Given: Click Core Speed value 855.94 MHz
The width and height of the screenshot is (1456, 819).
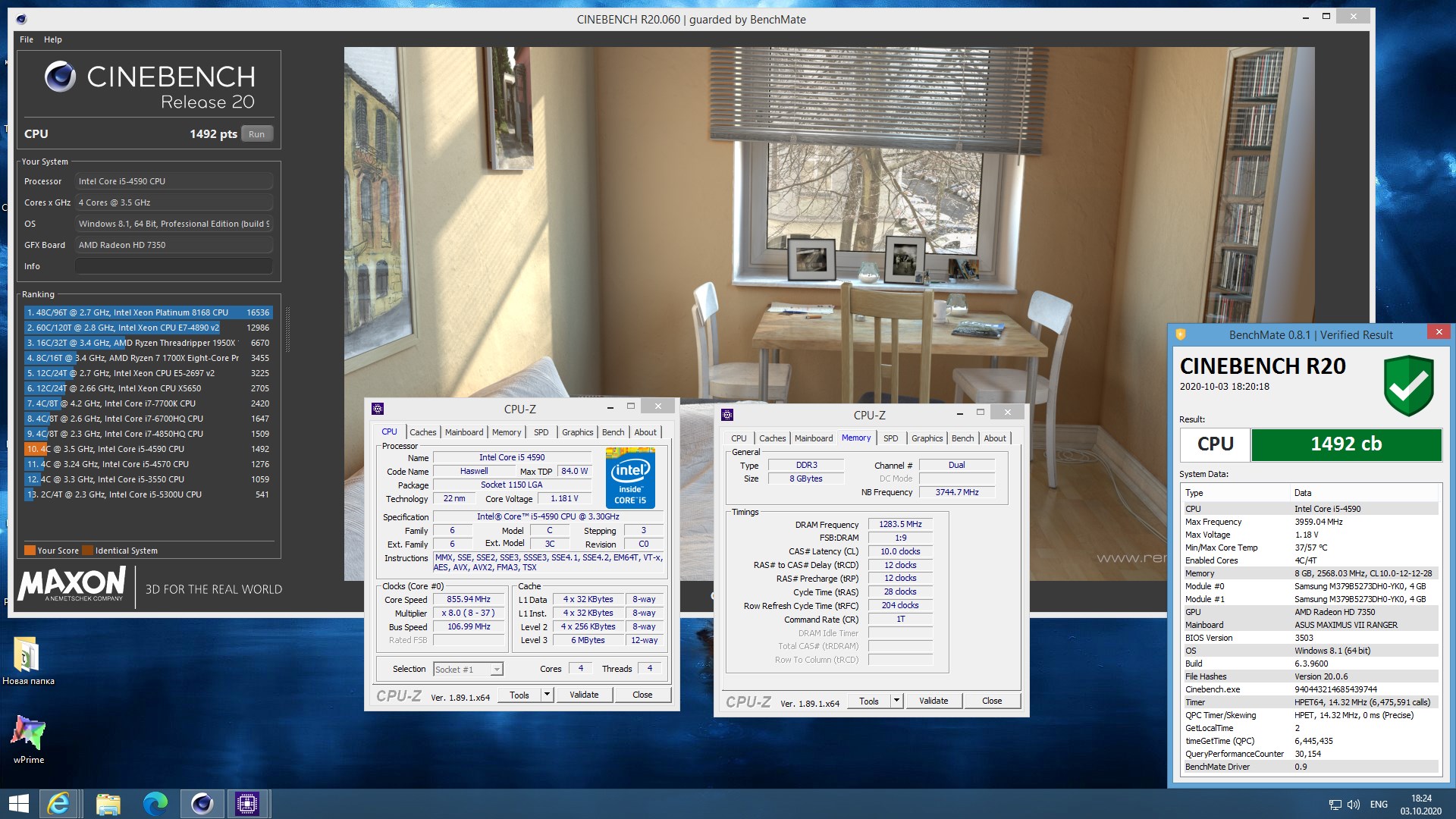Looking at the screenshot, I should tap(469, 599).
